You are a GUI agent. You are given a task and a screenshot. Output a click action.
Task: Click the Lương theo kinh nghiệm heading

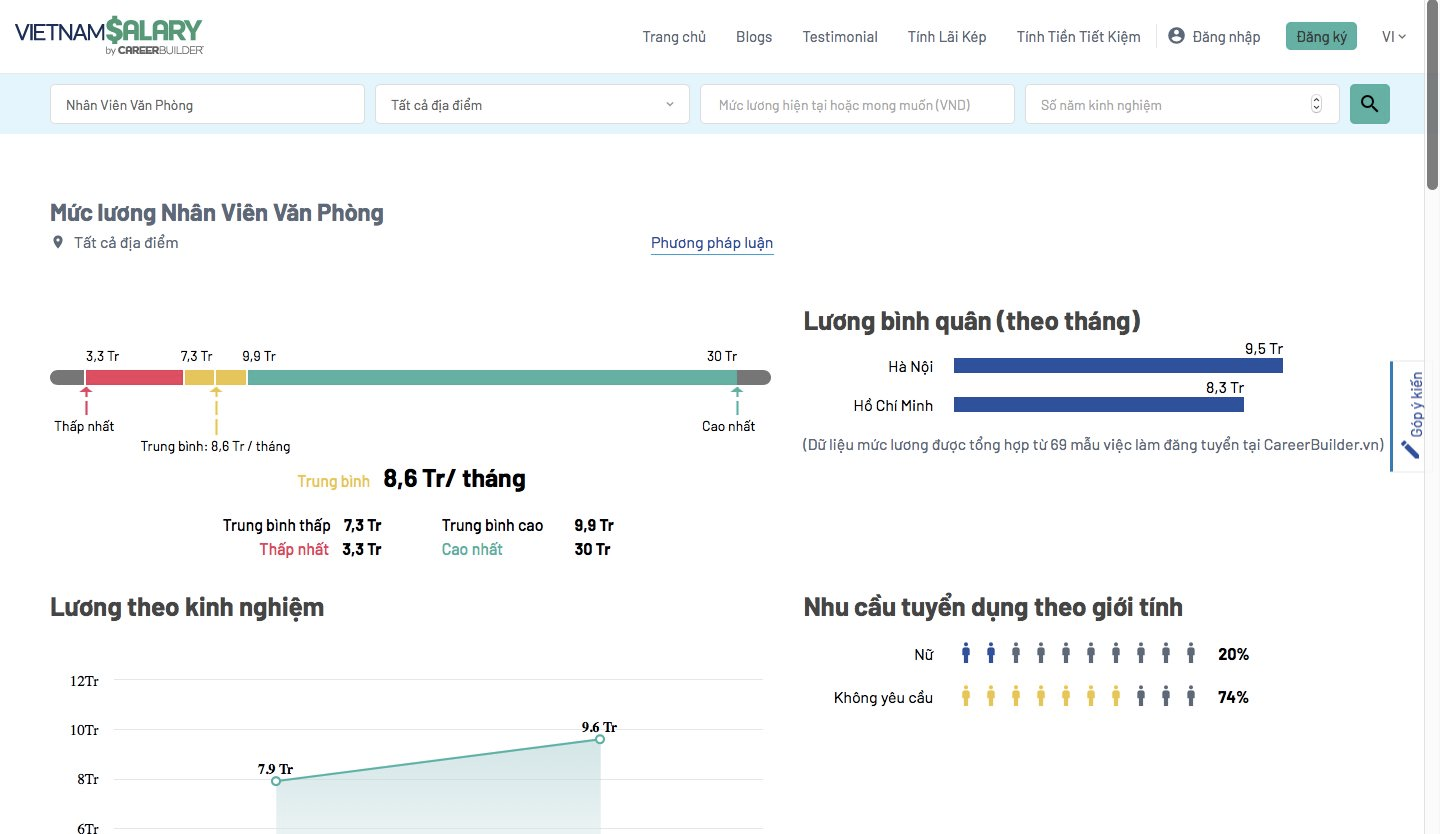pos(187,607)
